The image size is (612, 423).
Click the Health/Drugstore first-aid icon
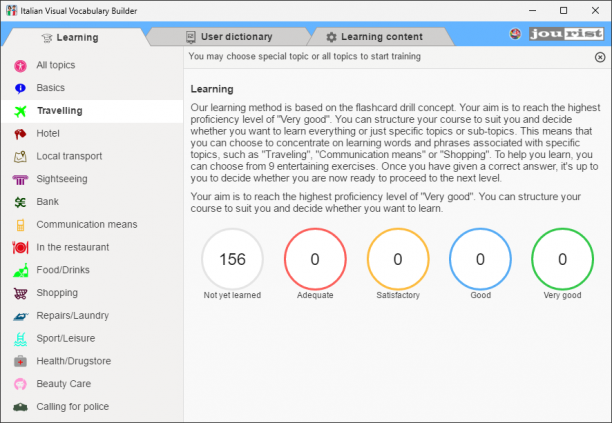pos(20,361)
